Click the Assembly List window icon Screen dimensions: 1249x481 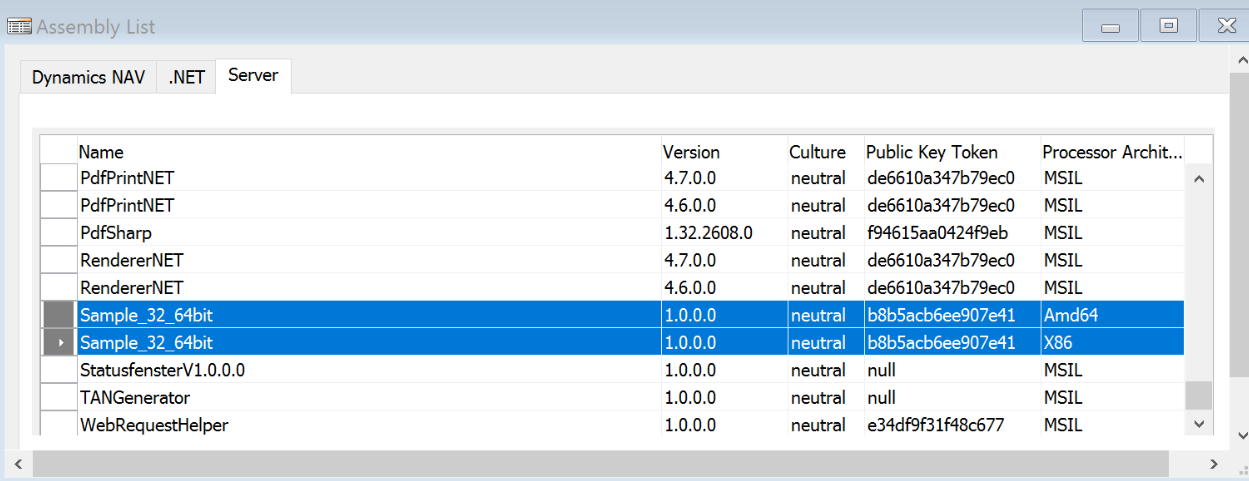19,27
